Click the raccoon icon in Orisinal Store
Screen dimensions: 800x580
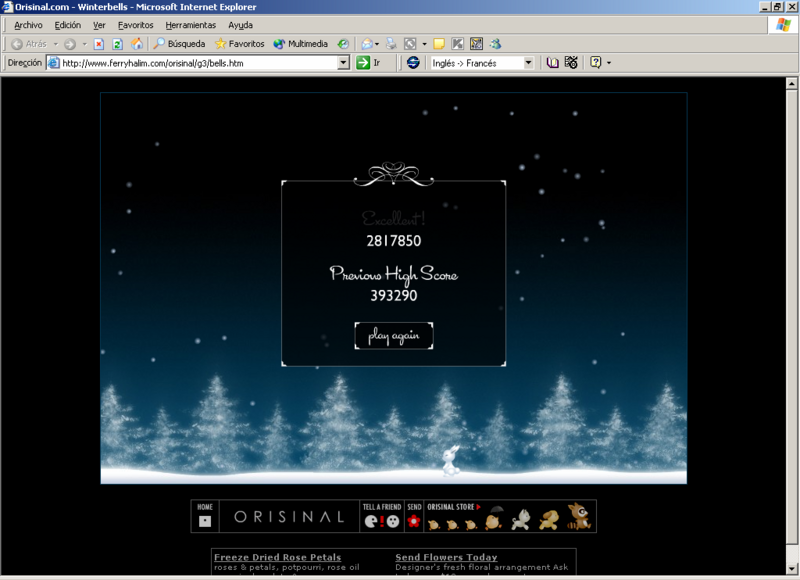(579, 518)
